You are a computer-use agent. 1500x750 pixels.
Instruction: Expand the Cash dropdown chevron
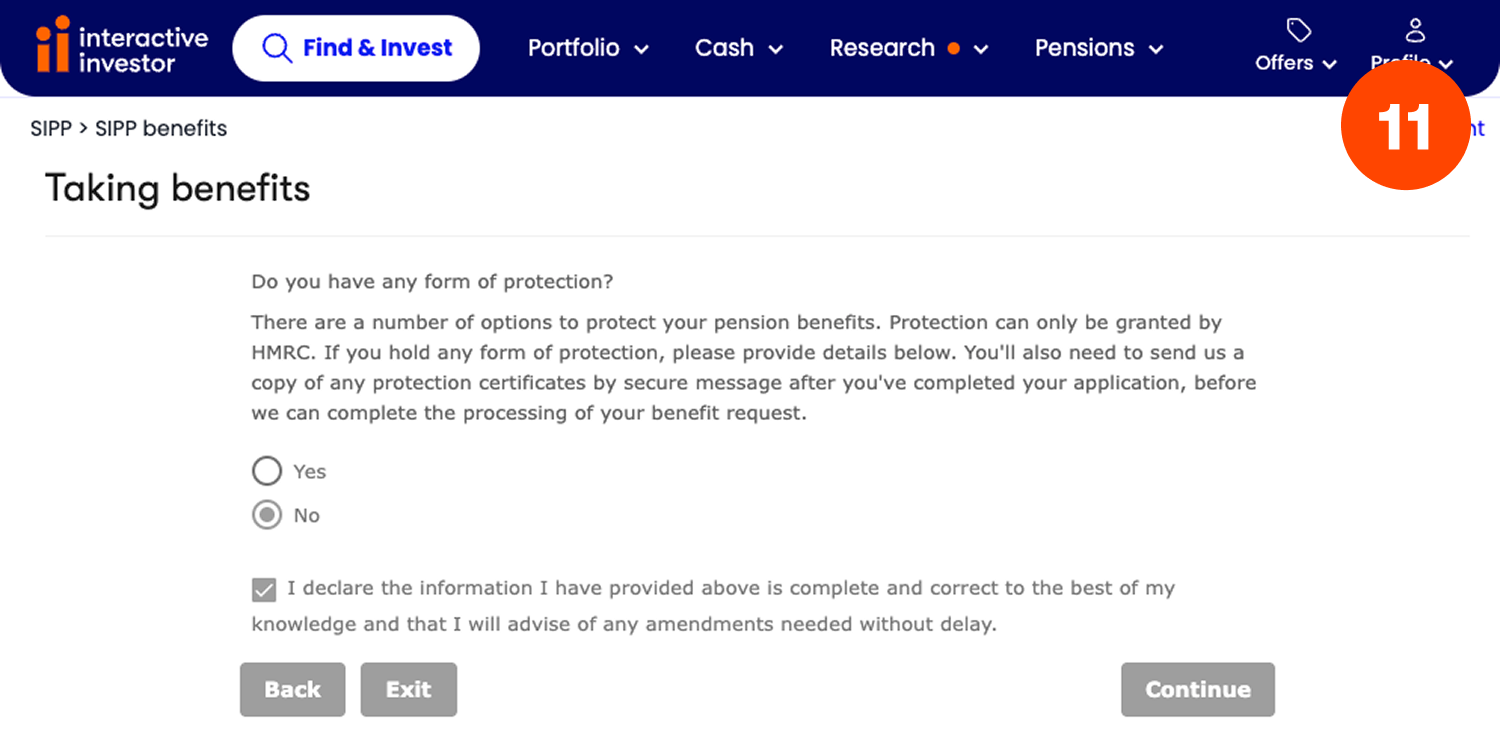775,49
